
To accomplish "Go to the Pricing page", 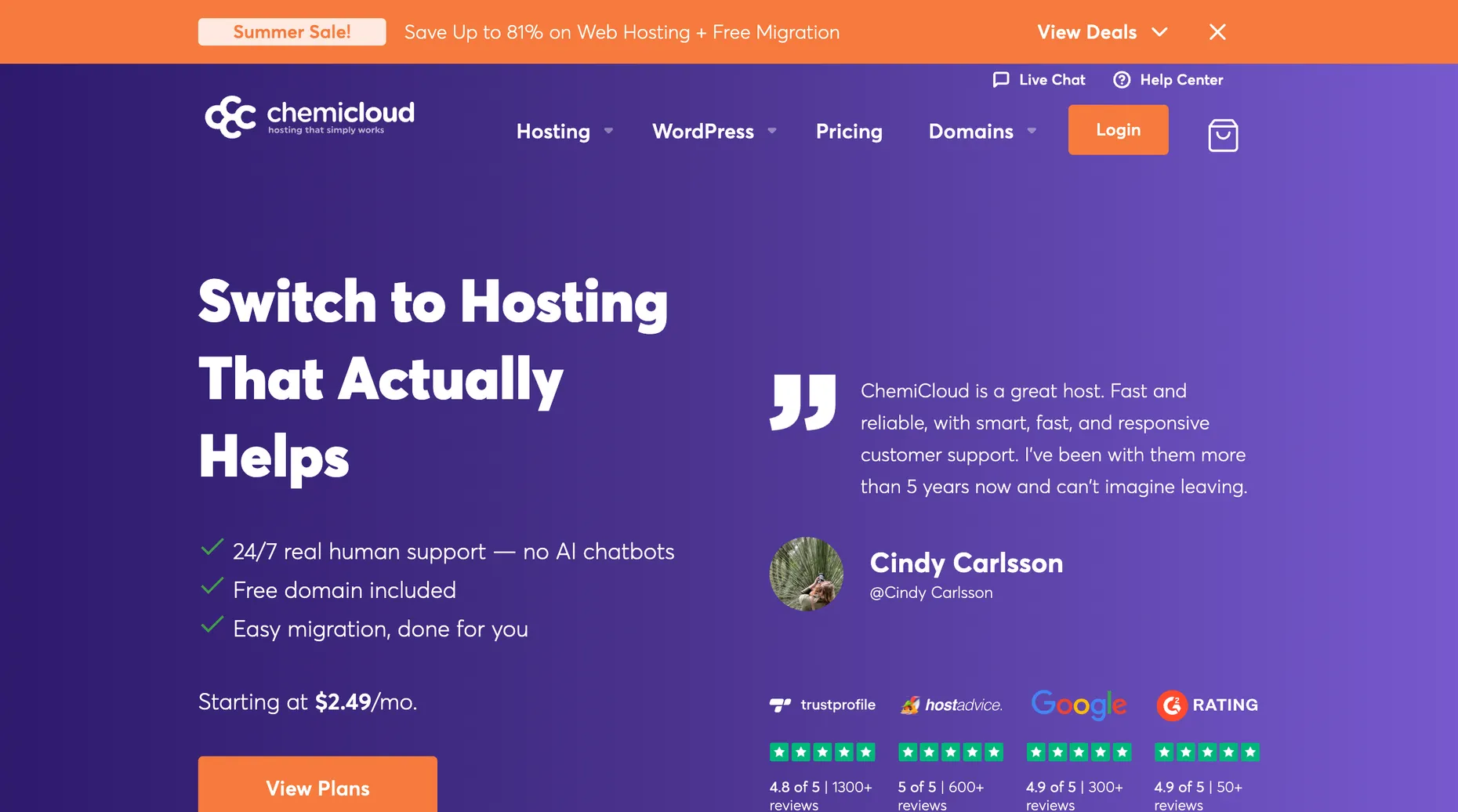I will (849, 131).
